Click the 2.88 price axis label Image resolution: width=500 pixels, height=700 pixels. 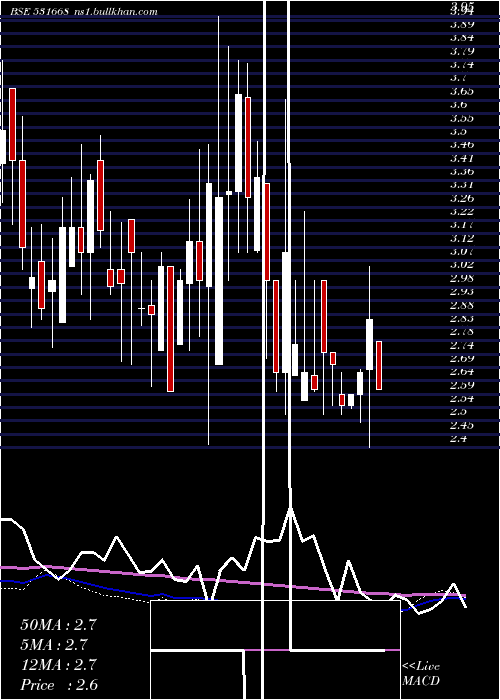462,304
